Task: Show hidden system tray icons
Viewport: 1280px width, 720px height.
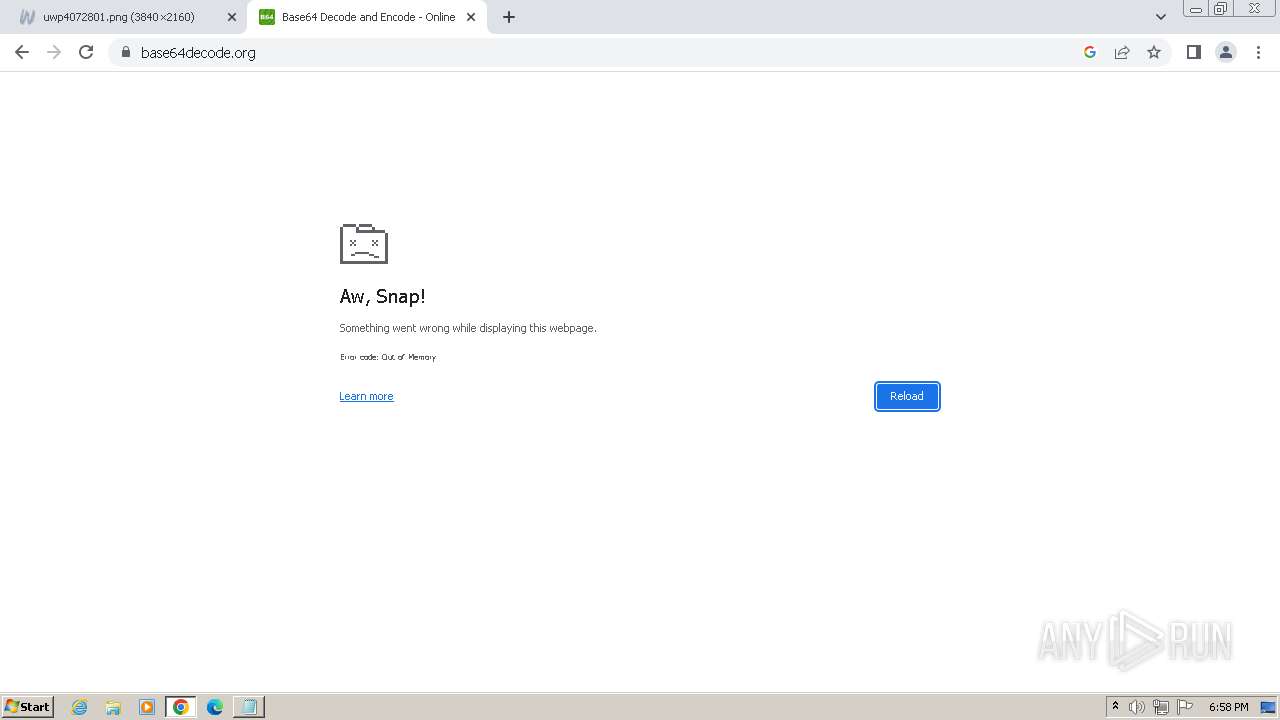Action: [1116, 707]
